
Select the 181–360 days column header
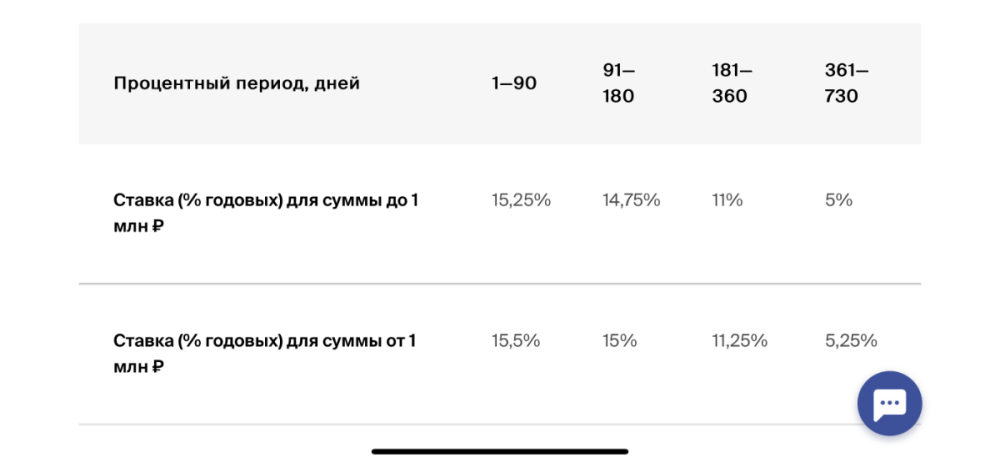click(732, 84)
